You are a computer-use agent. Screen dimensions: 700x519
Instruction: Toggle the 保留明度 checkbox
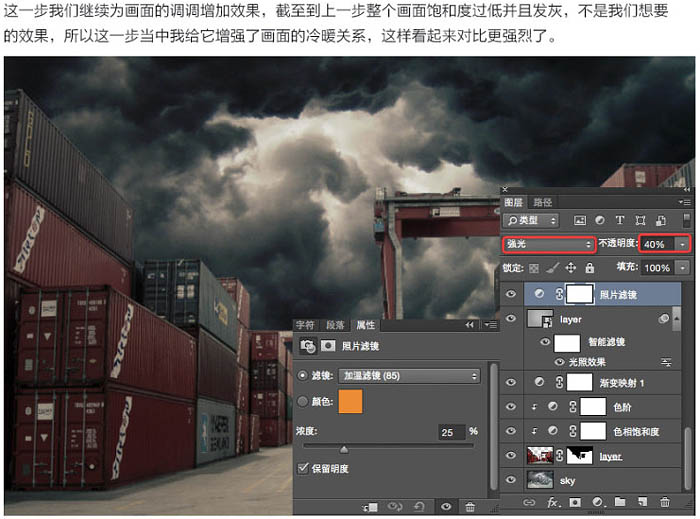[304, 468]
